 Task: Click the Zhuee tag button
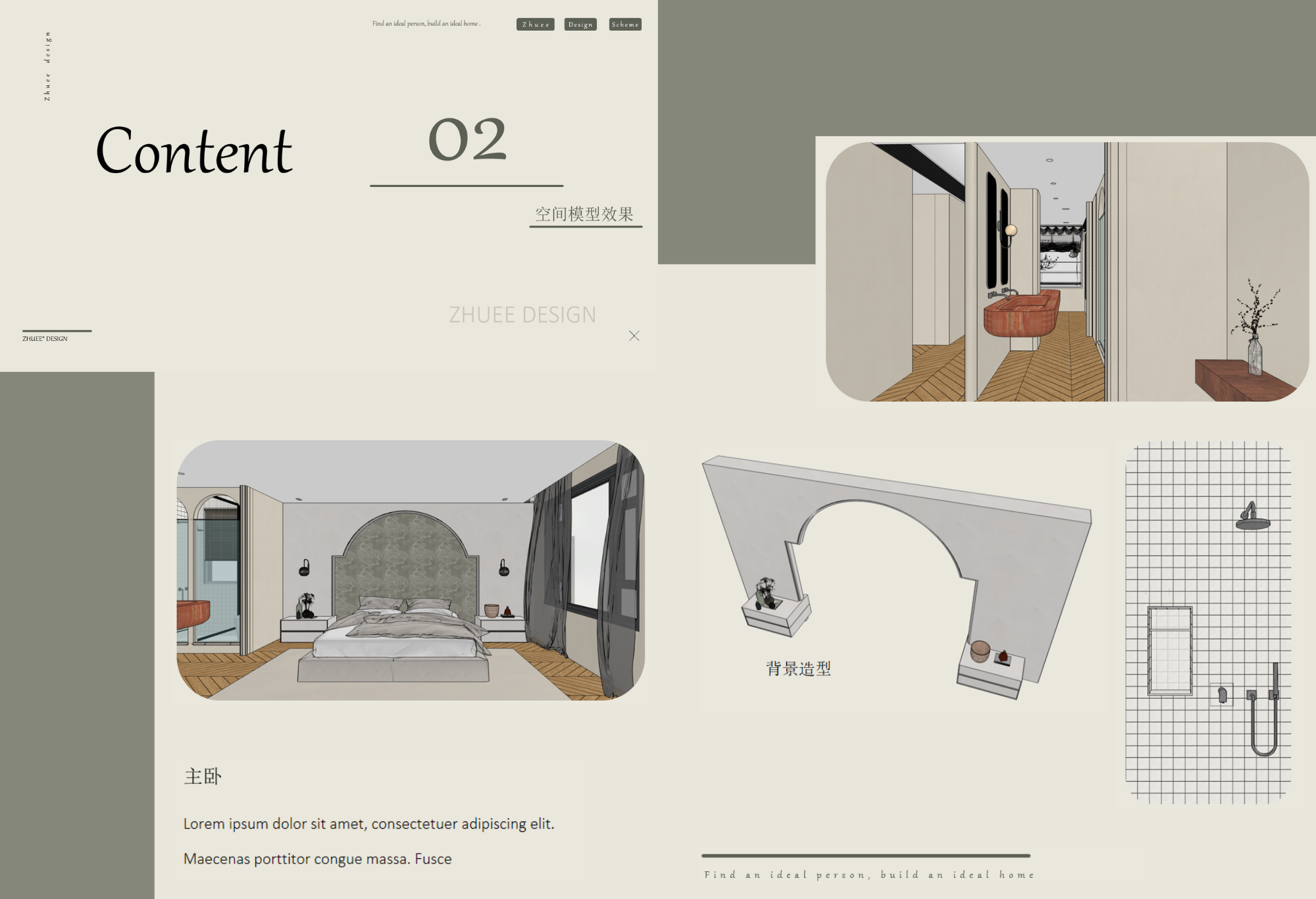(x=535, y=24)
